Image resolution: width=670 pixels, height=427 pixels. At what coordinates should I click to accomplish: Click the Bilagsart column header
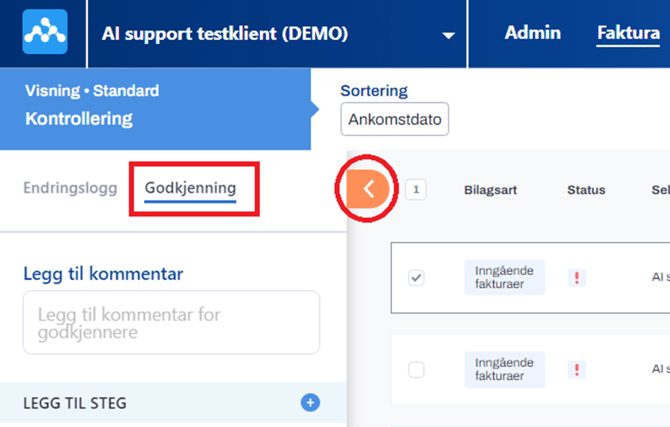click(x=494, y=190)
